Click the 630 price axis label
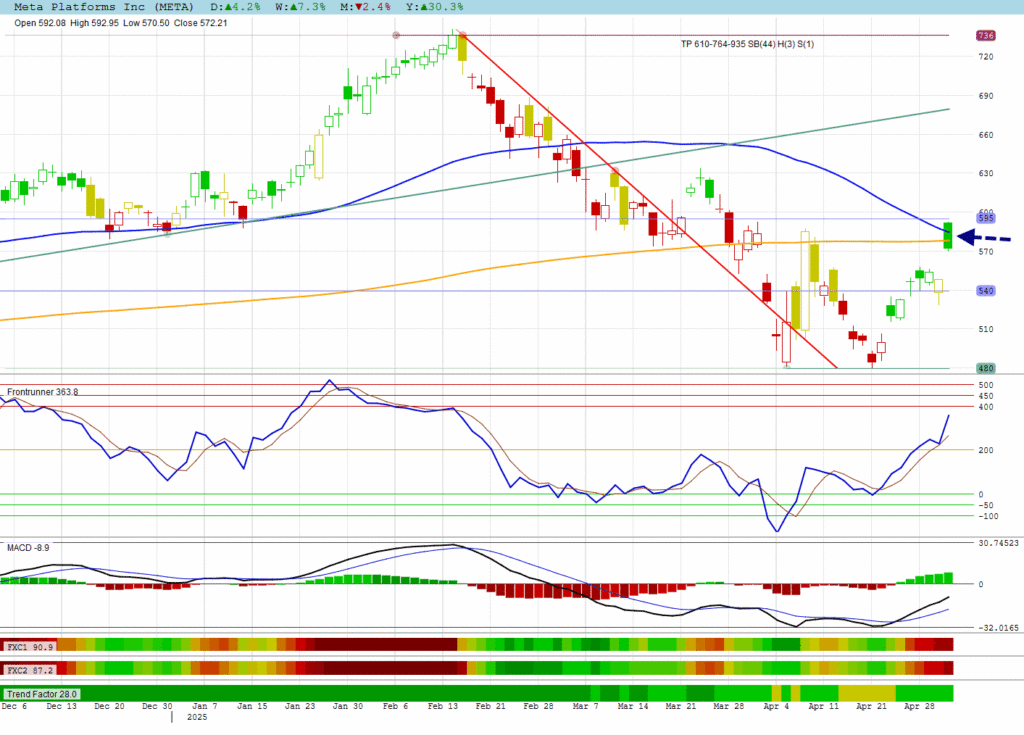1024x735 pixels. click(985, 174)
